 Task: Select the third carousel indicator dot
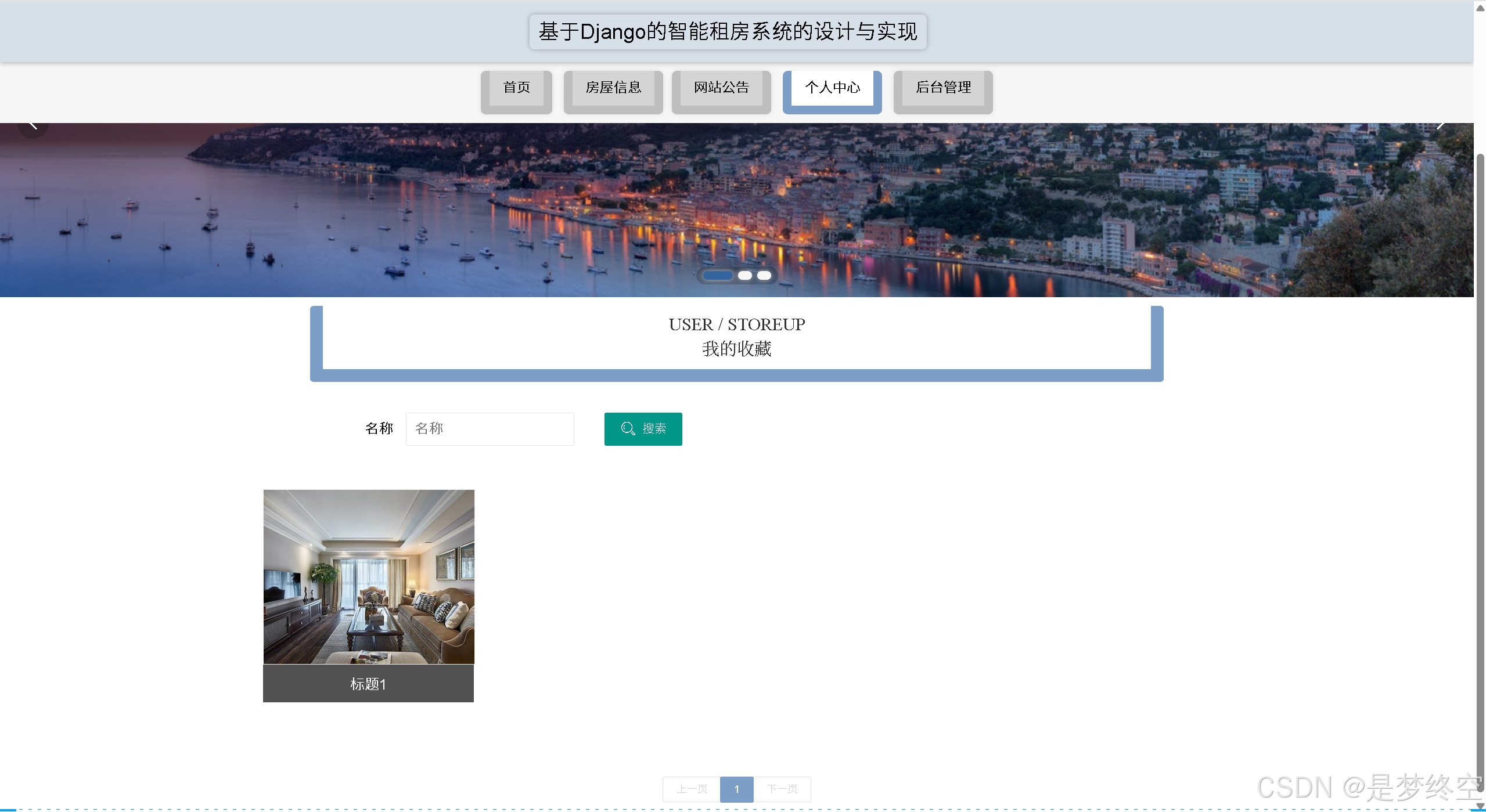(764, 276)
